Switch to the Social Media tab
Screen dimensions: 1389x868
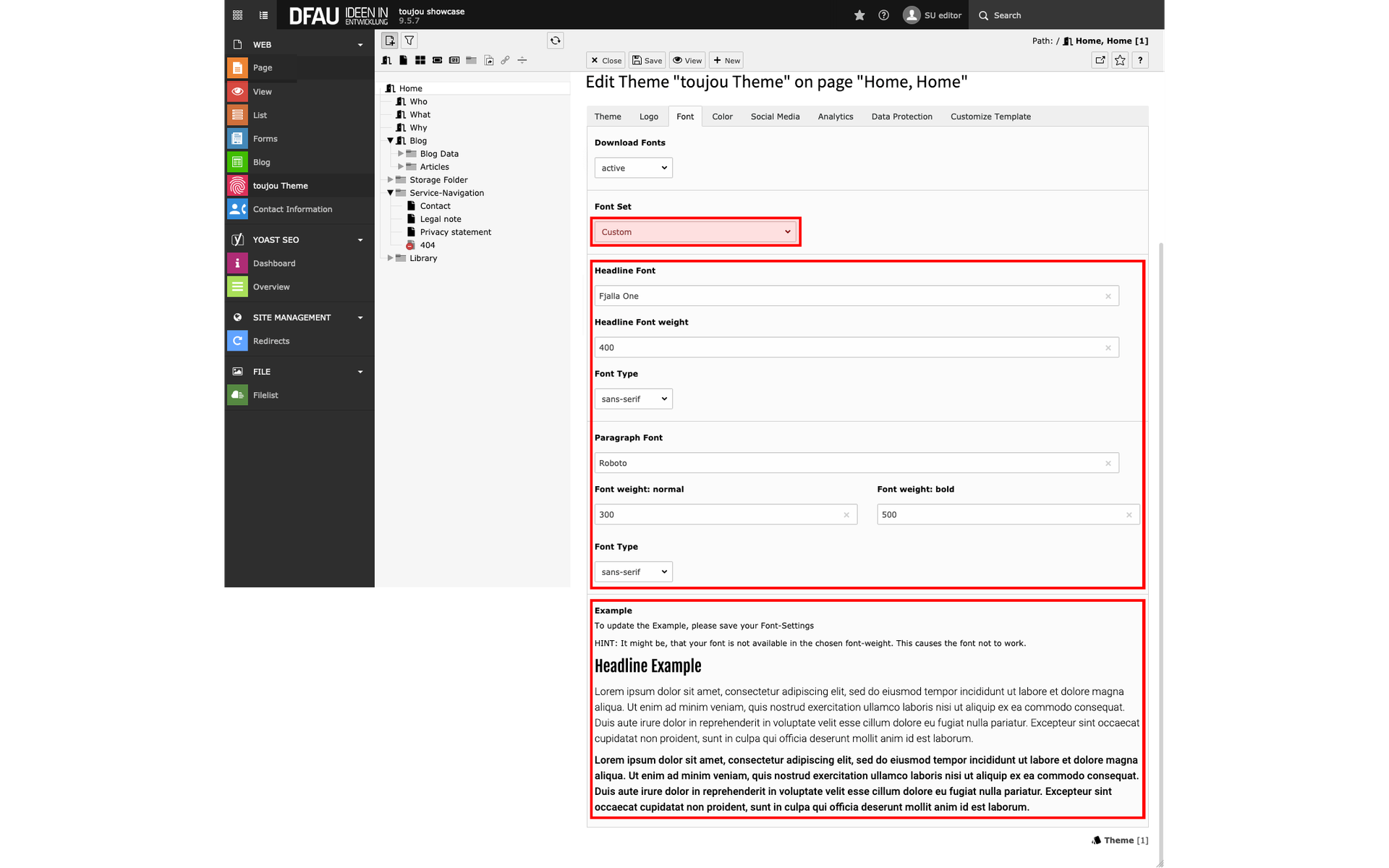(x=775, y=116)
